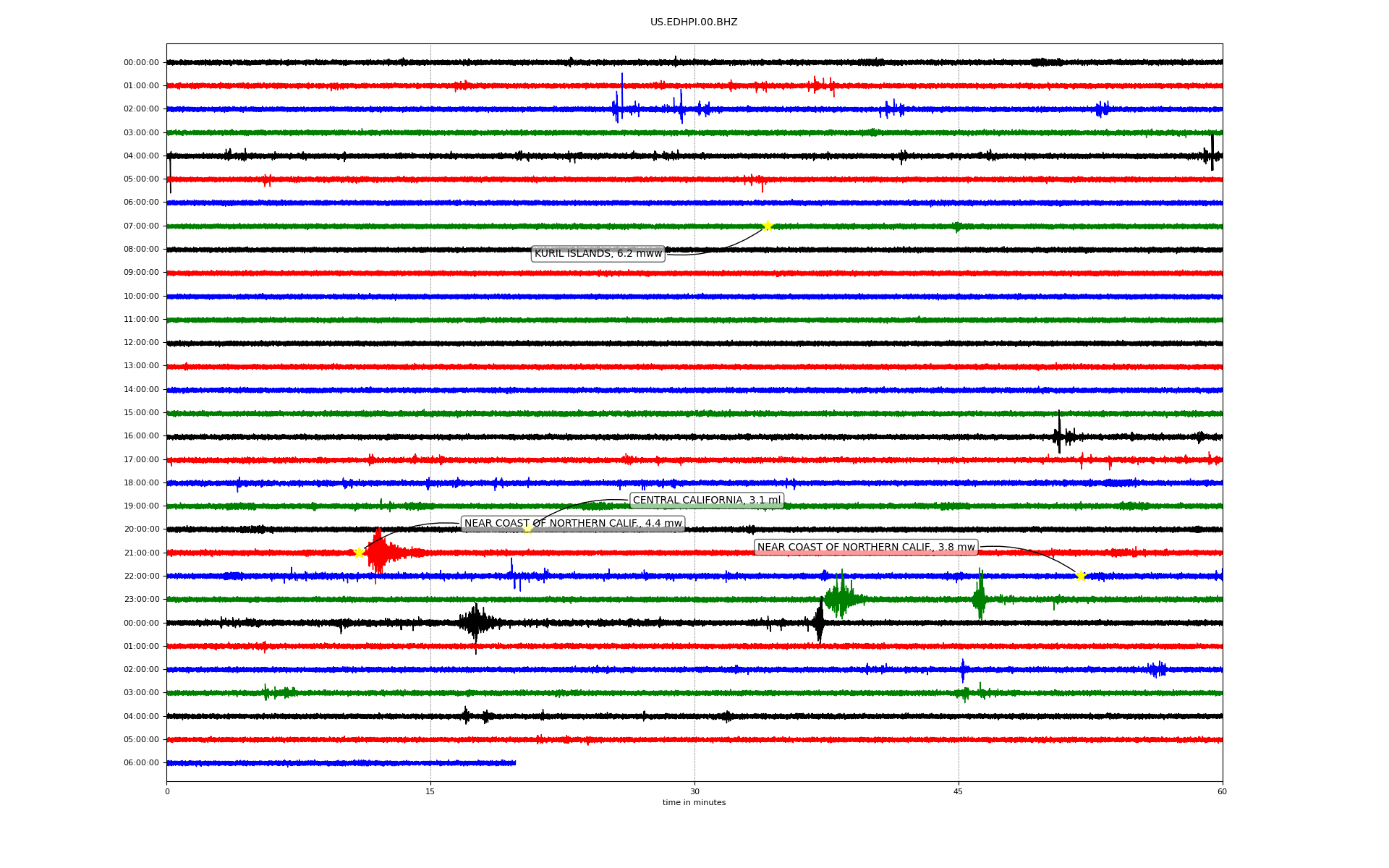Viewport: 1389px width, 868px height.
Task: Click the star marker on the 20:00:00 trace
Action: (x=527, y=529)
